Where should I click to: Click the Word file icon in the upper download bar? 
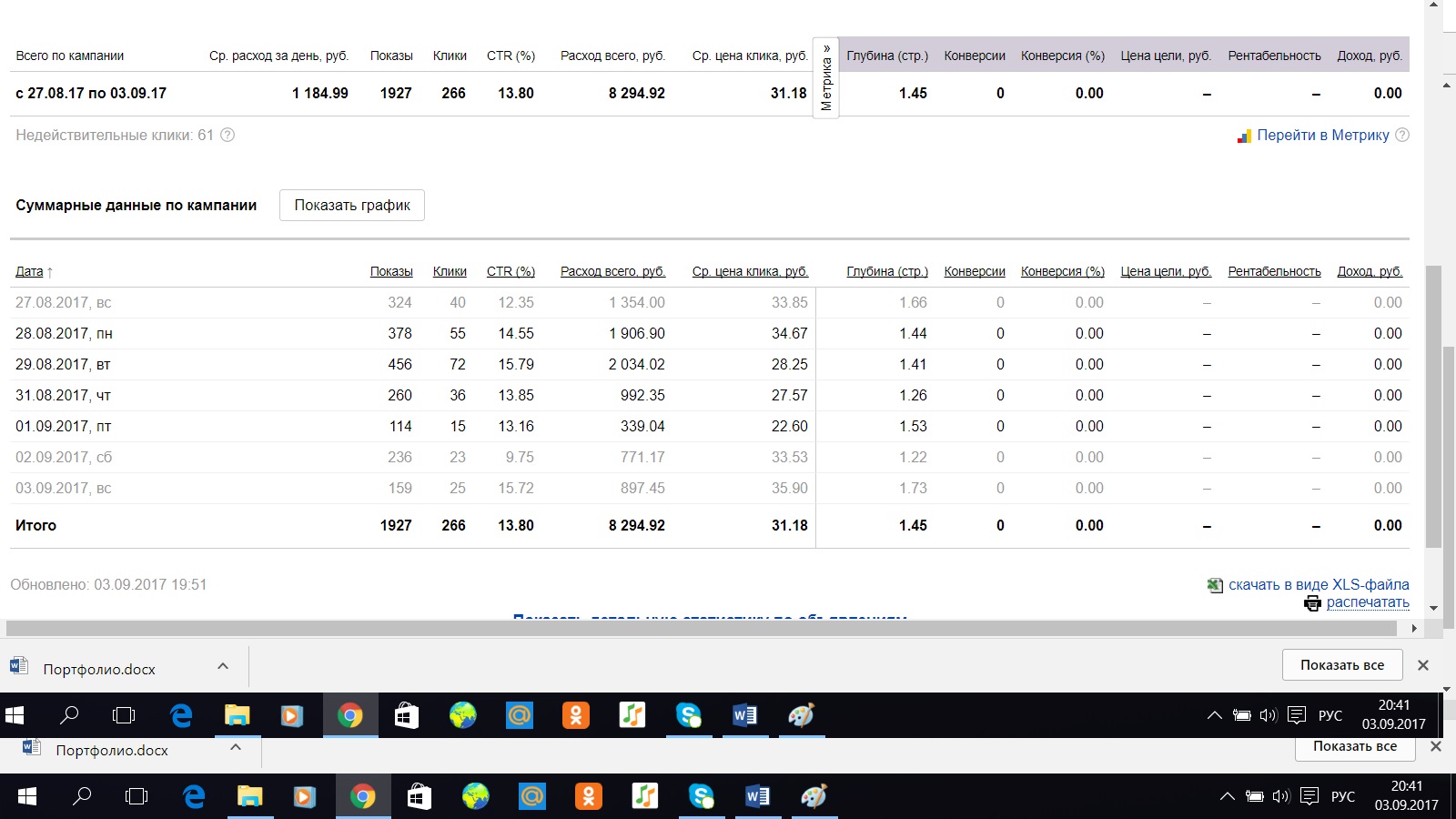pyautogui.click(x=18, y=666)
